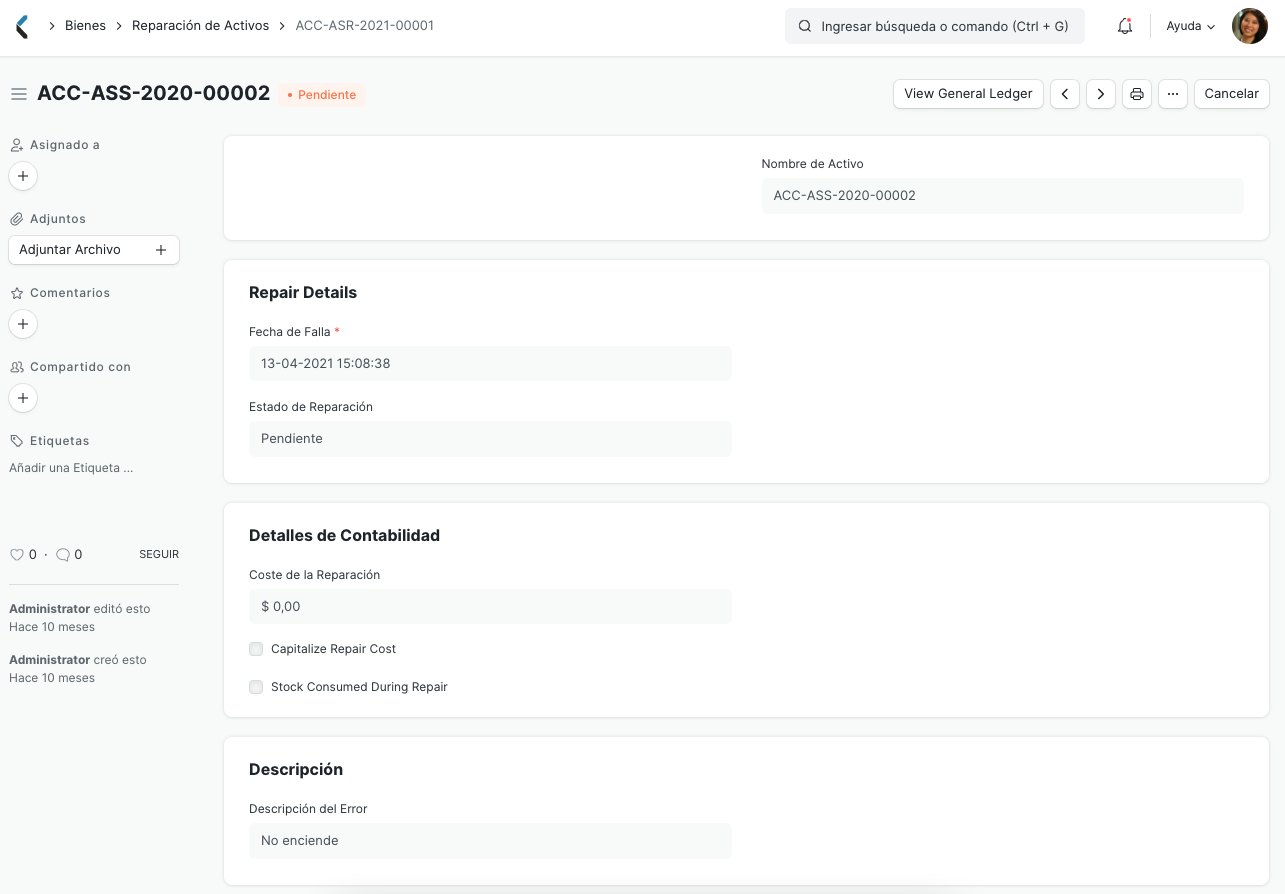1285x894 pixels.
Task: Add a comment with plus button
Action: (x=23, y=324)
